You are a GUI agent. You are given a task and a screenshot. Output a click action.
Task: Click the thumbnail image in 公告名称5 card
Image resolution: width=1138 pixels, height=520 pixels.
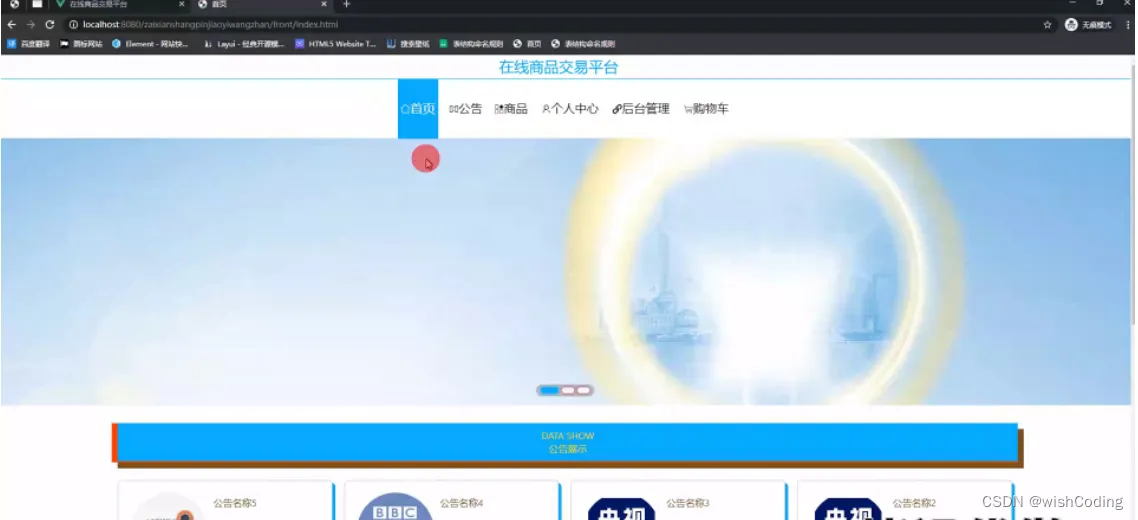pyautogui.click(x=168, y=507)
